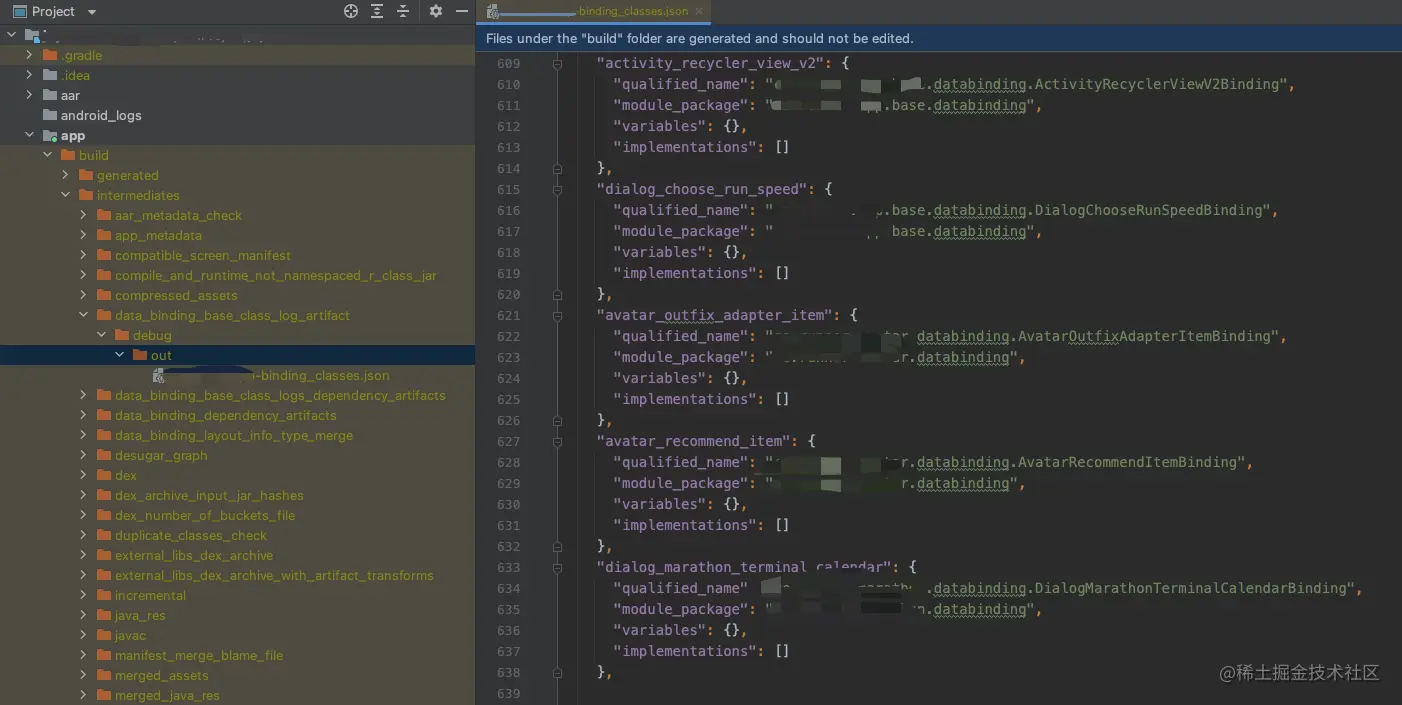This screenshot has width=1402, height=705.
Task: Click the JSON file icon beside binding_classes.json
Action: tap(158, 375)
